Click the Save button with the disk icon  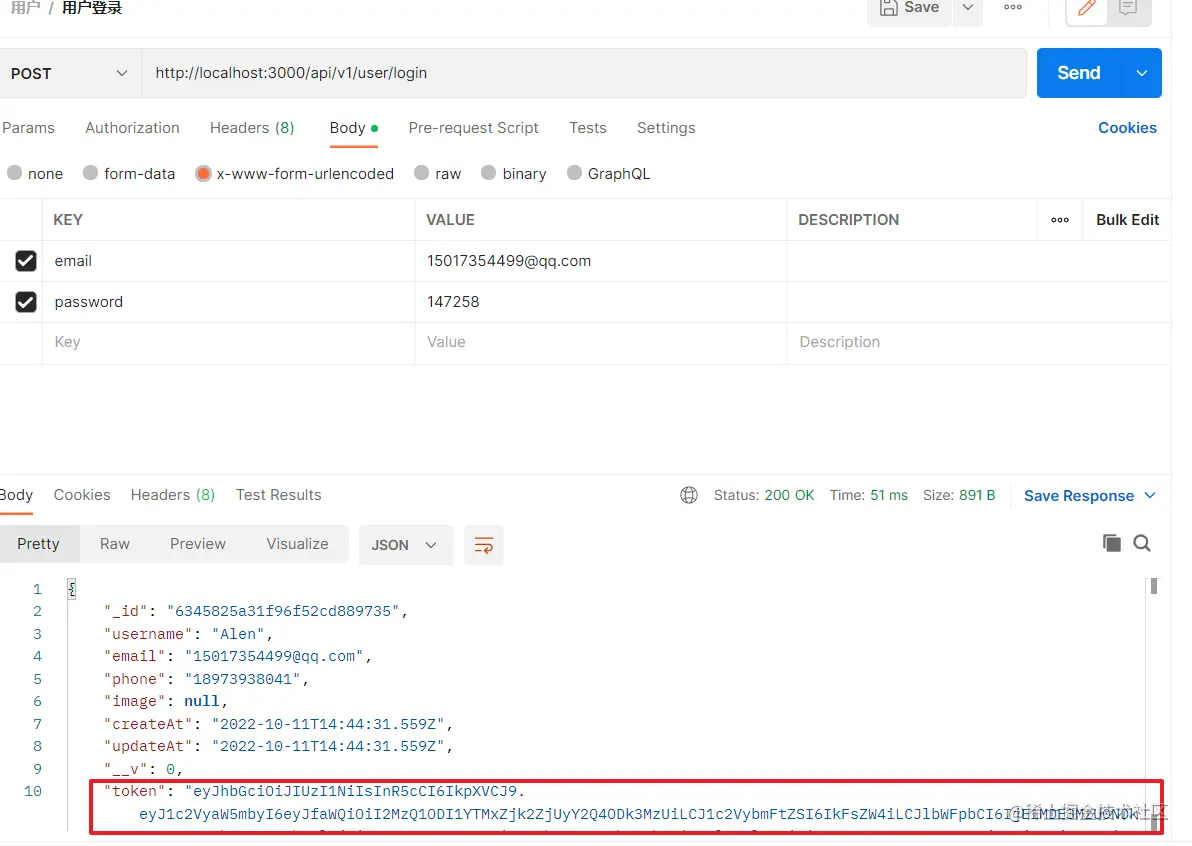point(909,9)
